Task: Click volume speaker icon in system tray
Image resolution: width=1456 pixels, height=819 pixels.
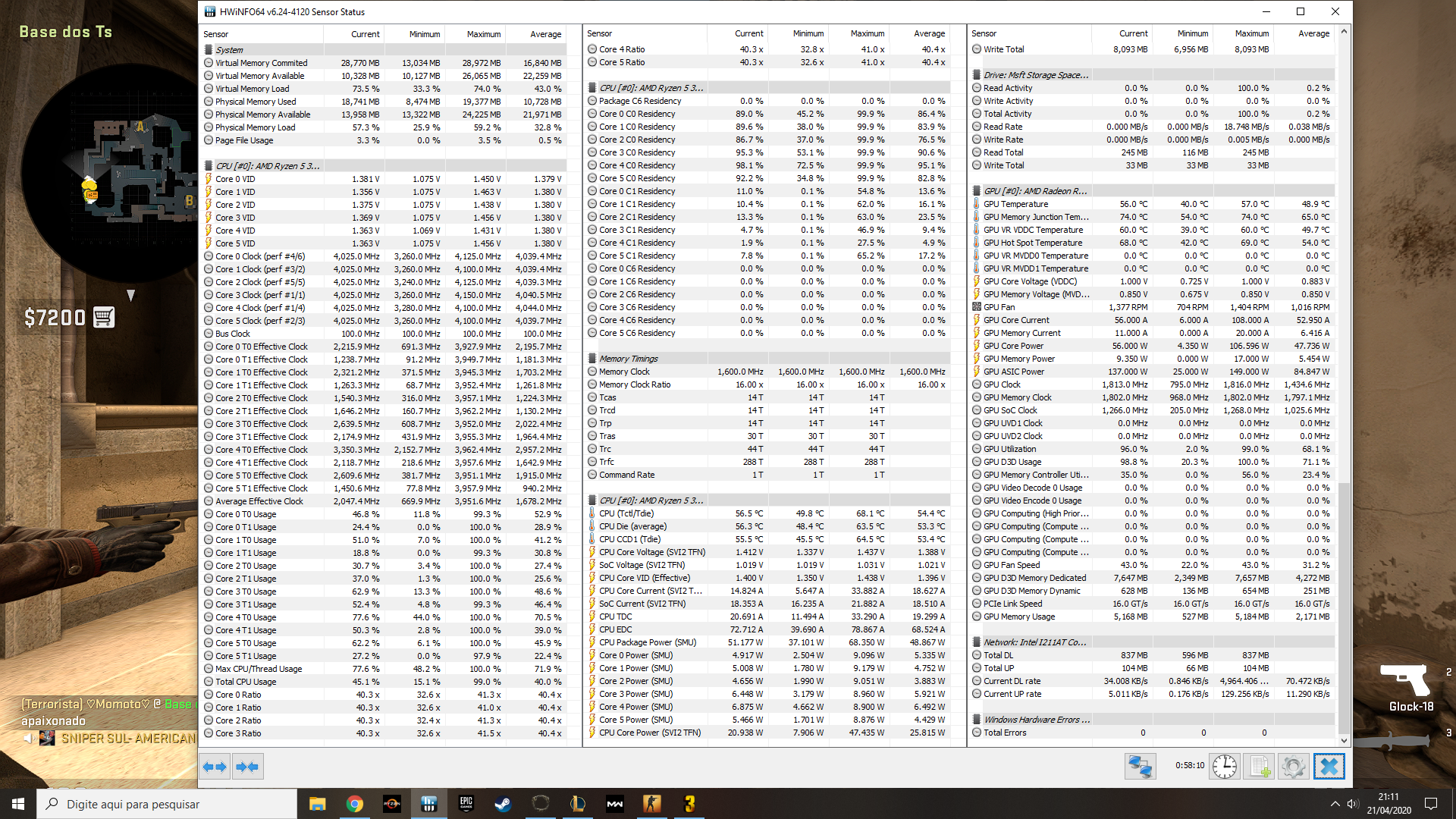Action: point(1353,804)
